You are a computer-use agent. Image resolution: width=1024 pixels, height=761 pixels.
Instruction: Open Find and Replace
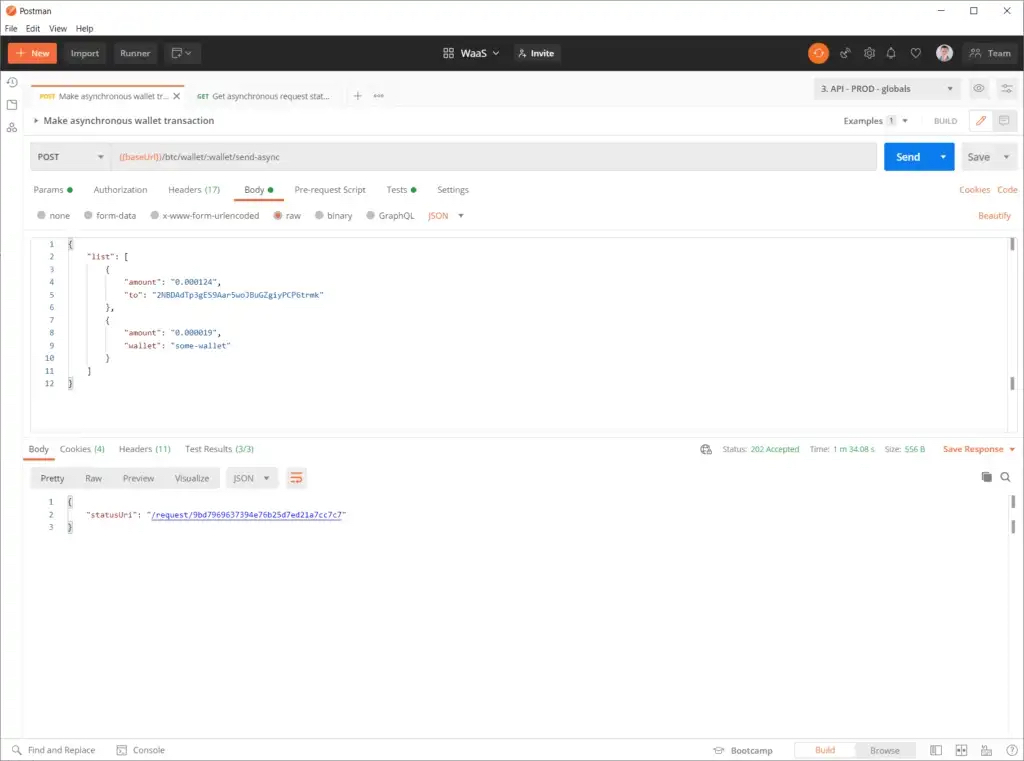point(54,750)
